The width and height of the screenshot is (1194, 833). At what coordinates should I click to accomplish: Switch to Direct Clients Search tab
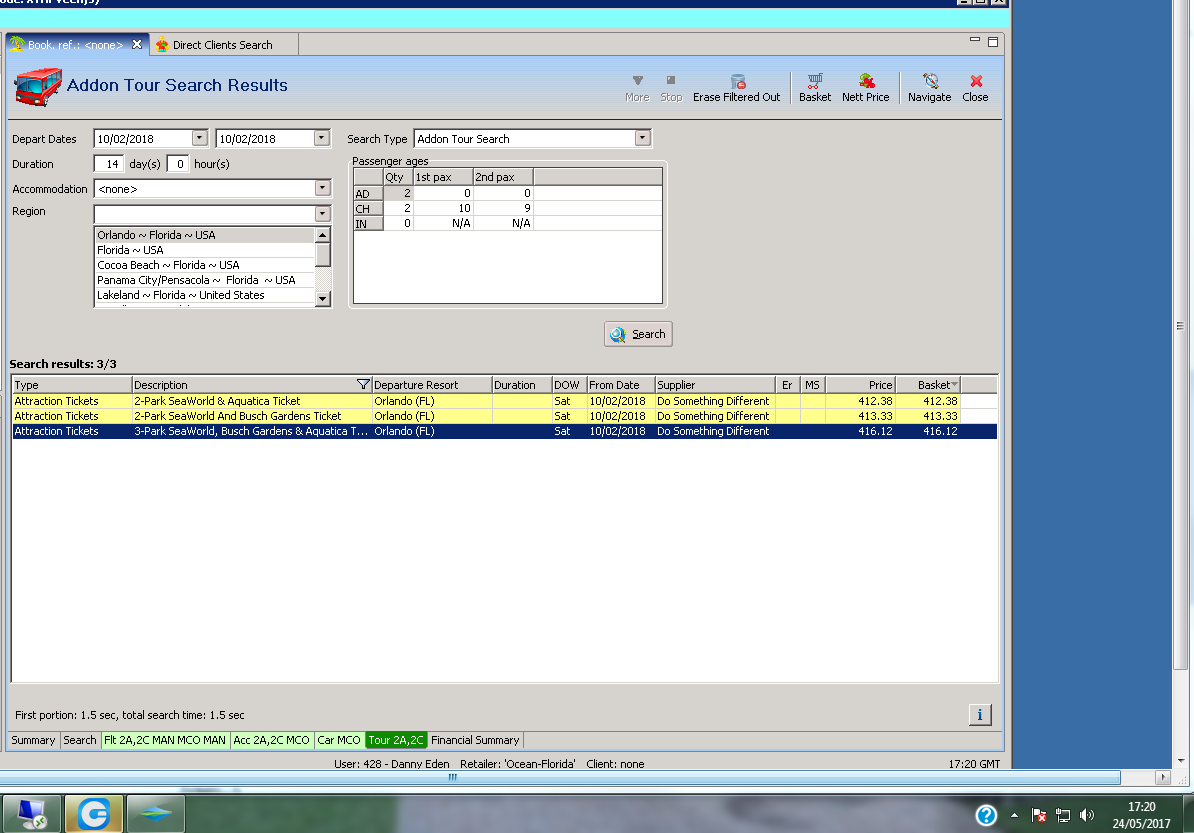222,45
